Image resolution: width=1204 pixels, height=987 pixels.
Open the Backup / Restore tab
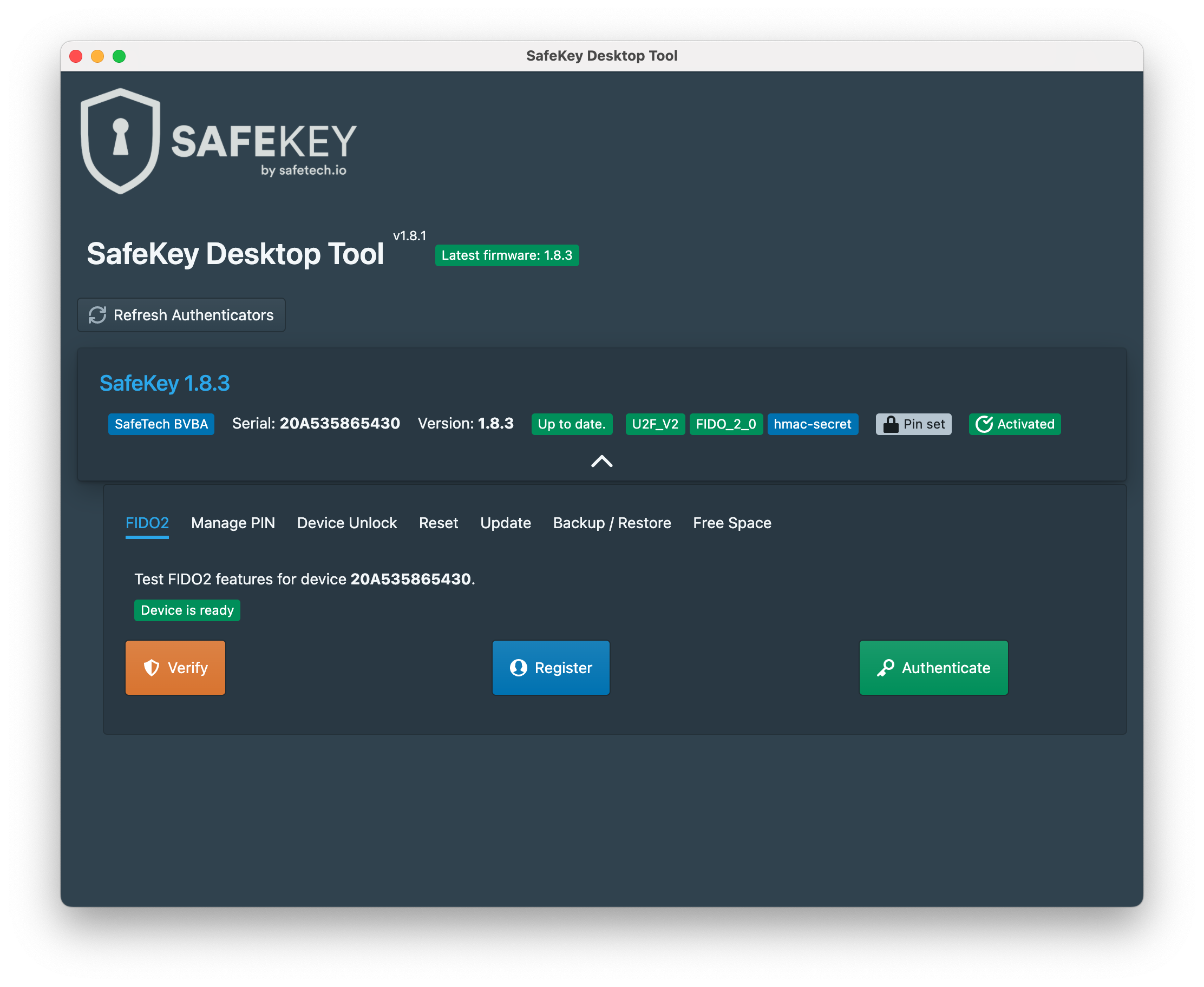(611, 523)
